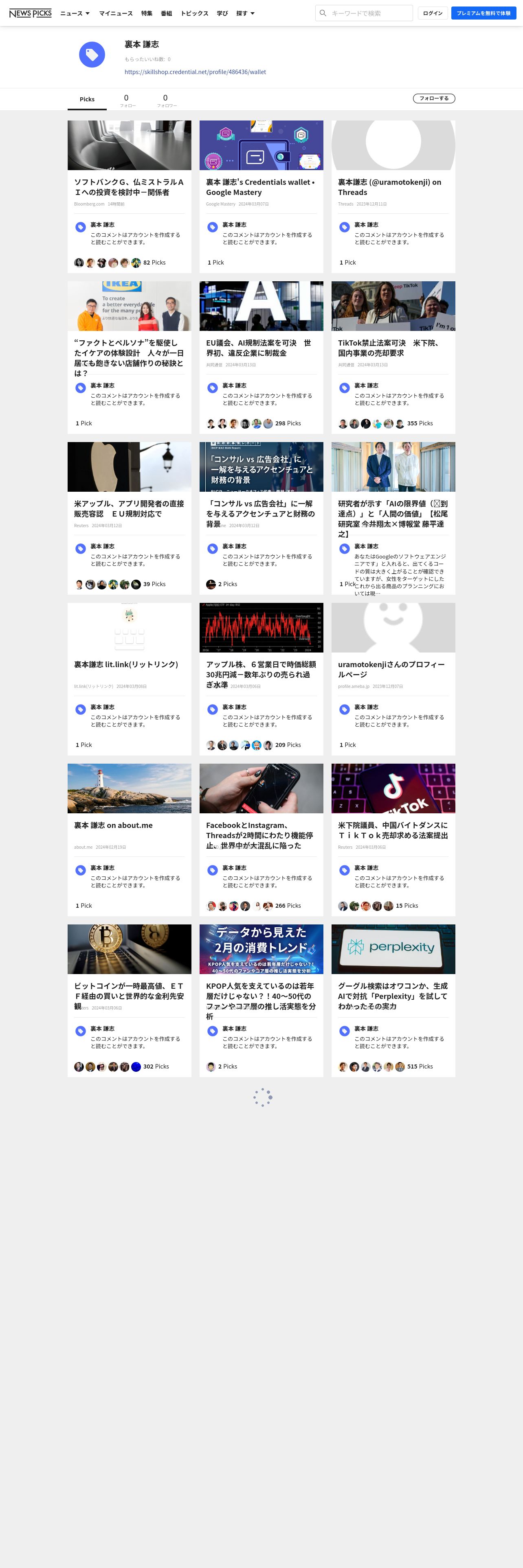Click the 15 Picks count
The height and width of the screenshot is (1568, 523).
407,906
